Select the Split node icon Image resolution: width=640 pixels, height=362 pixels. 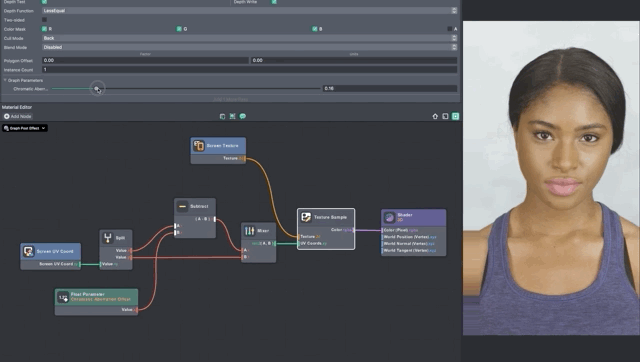[x=108, y=238]
